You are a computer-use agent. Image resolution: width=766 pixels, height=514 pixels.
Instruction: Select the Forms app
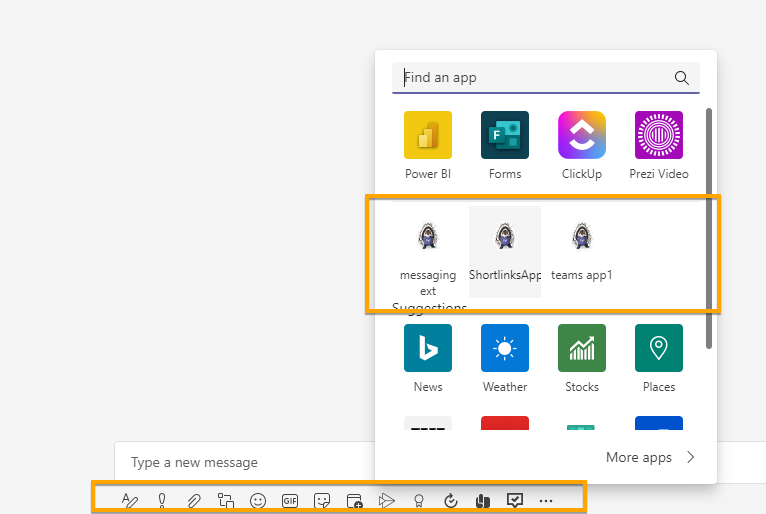(505, 146)
